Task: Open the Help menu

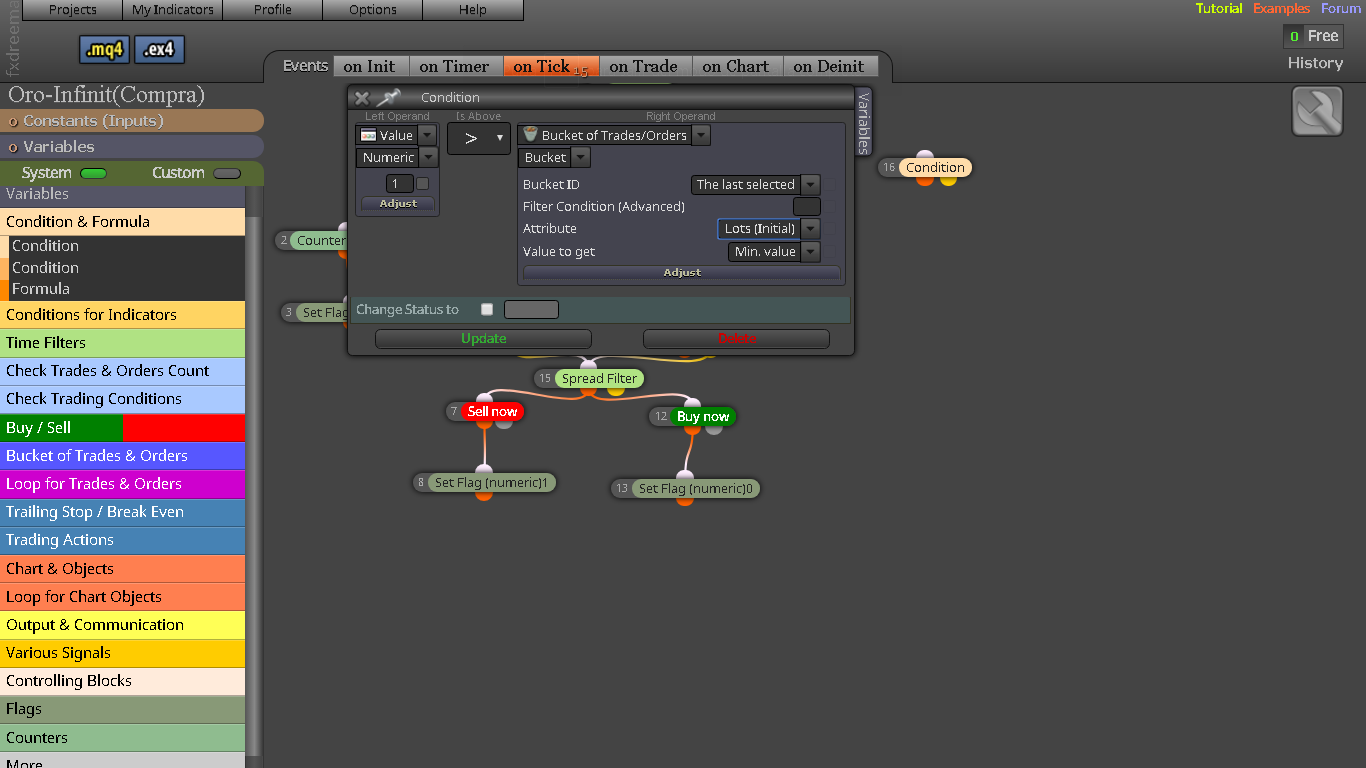Action: coord(473,10)
